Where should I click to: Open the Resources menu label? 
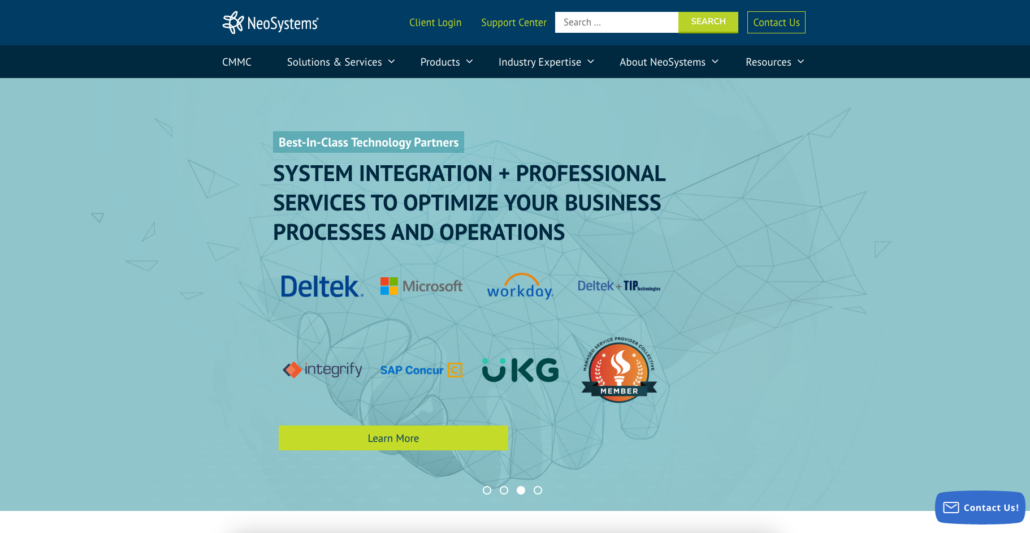pos(769,62)
